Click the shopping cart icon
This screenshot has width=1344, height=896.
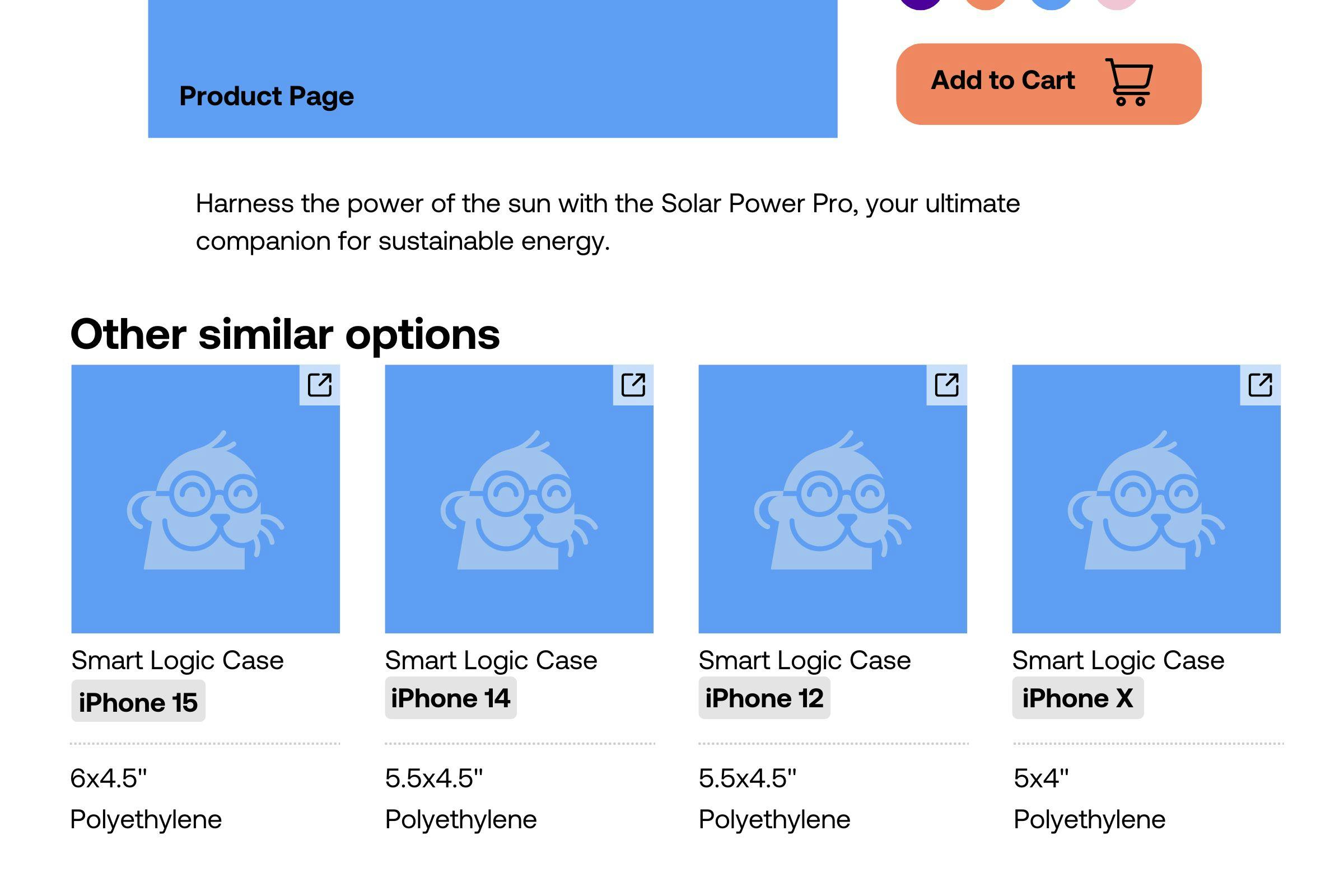click(x=1129, y=82)
